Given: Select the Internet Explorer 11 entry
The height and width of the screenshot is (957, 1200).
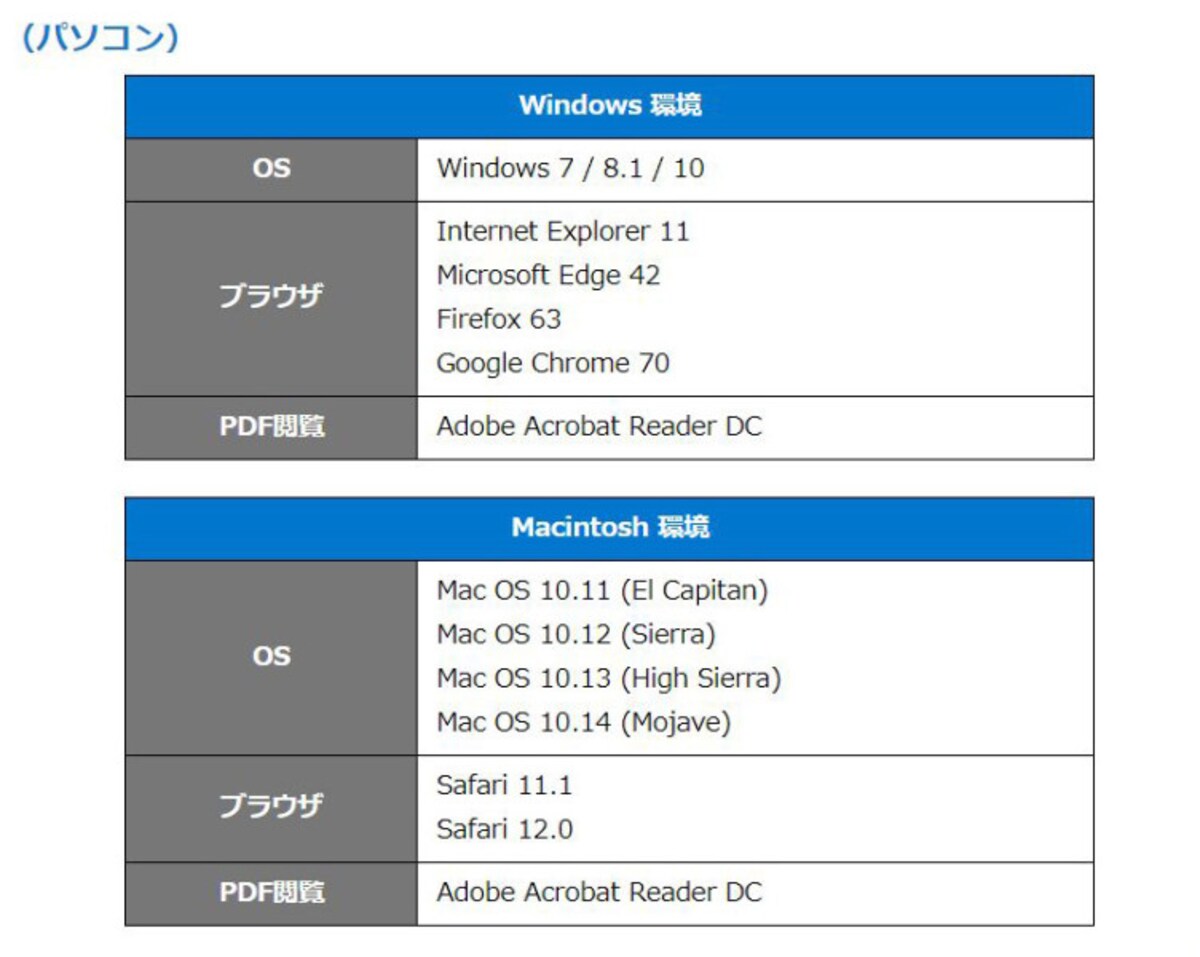Looking at the screenshot, I should tap(563, 231).
